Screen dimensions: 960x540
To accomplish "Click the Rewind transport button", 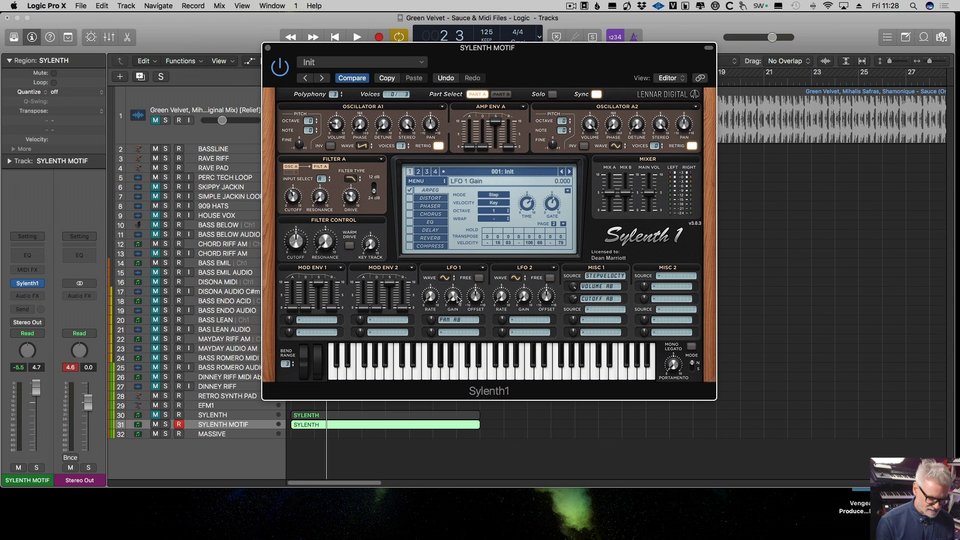I will click(291, 37).
